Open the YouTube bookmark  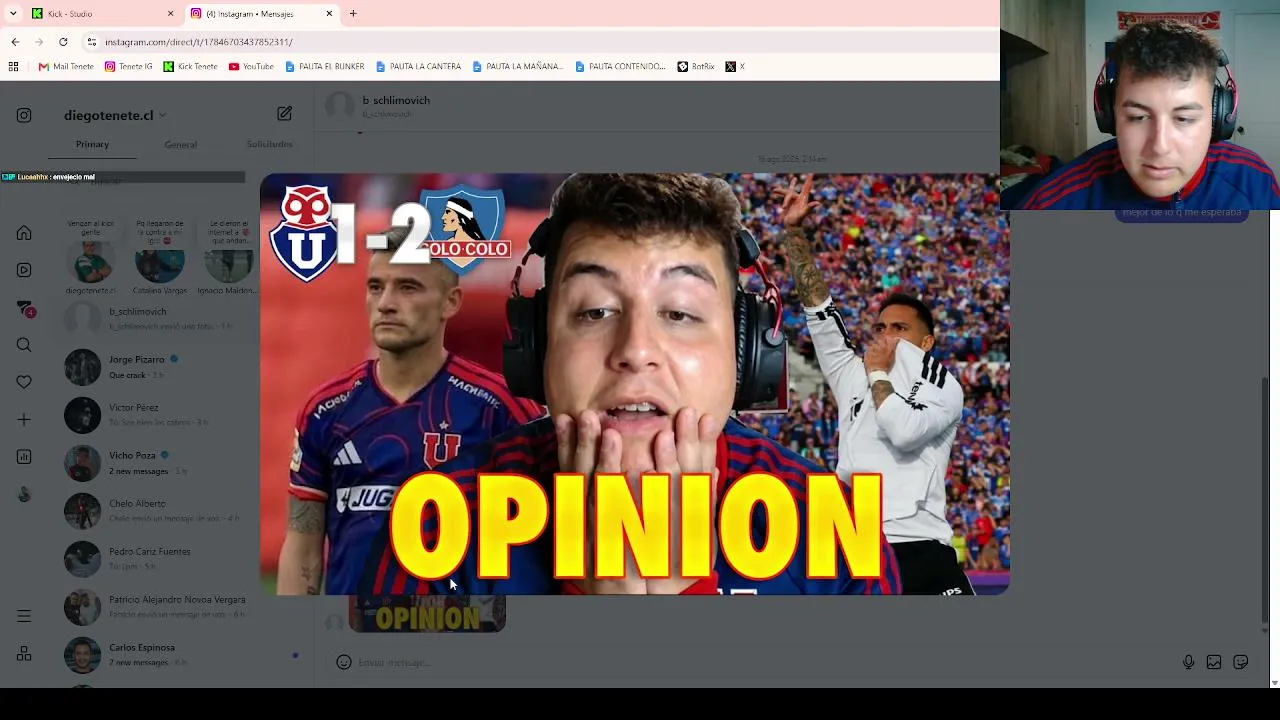(x=251, y=67)
